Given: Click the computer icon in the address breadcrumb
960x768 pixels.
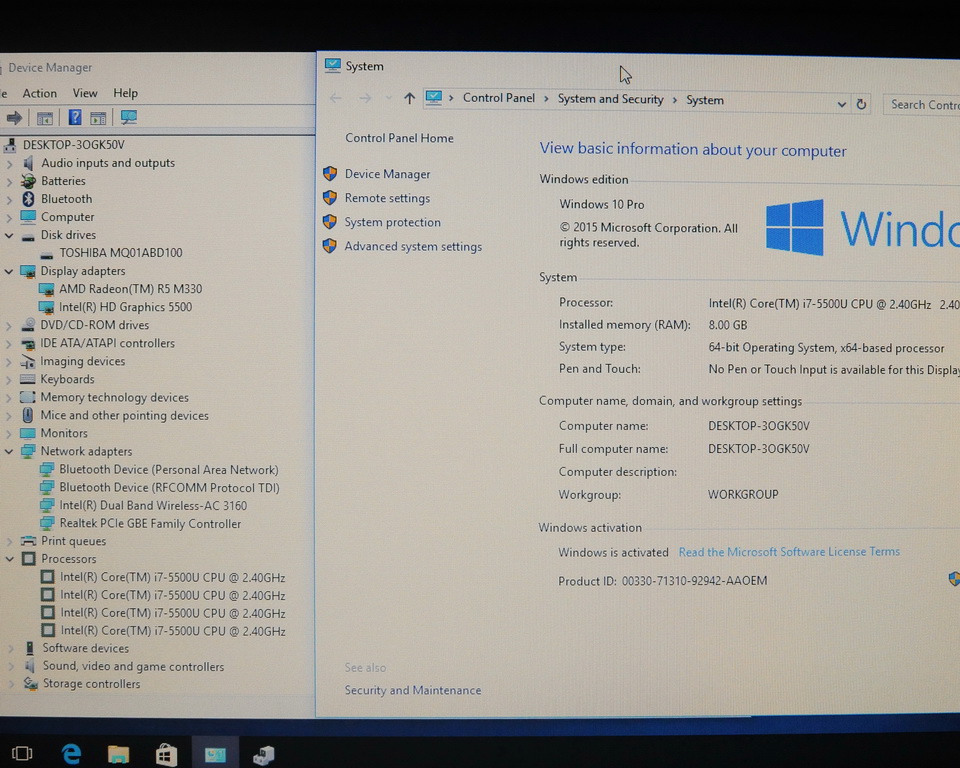Looking at the screenshot, I should click(433, 98).
